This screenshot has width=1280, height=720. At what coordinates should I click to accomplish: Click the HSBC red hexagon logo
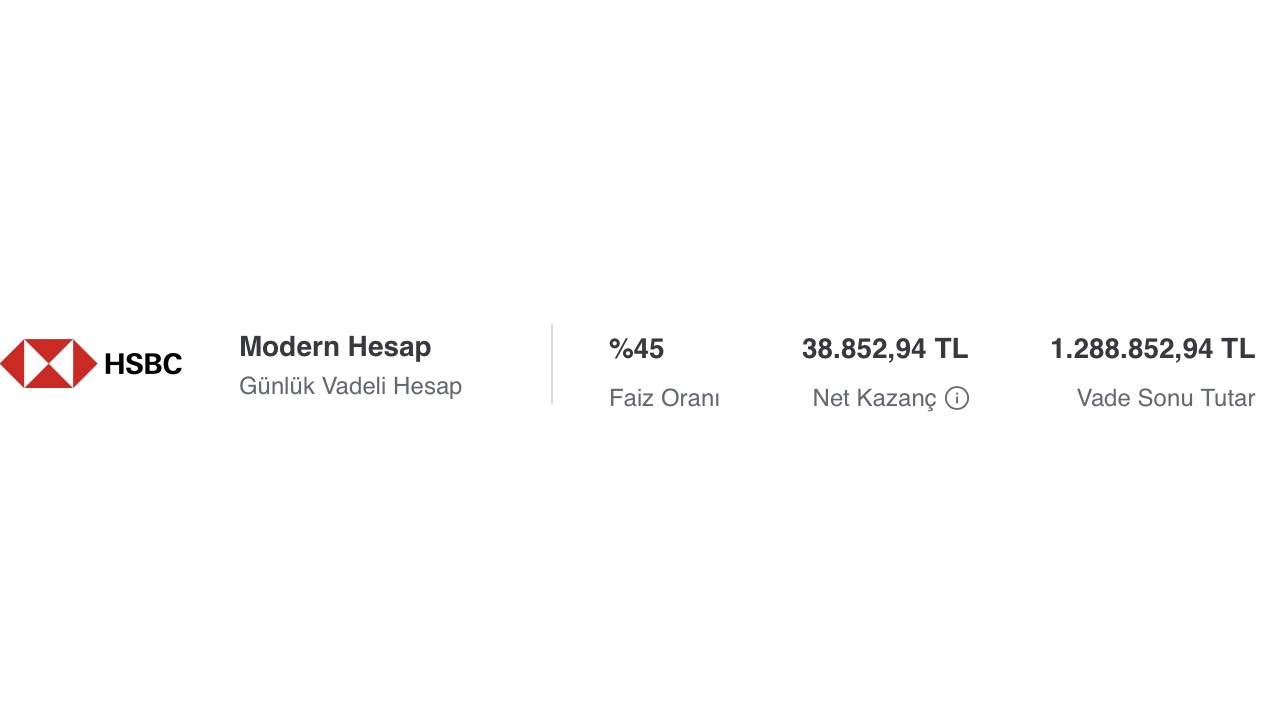48,363
